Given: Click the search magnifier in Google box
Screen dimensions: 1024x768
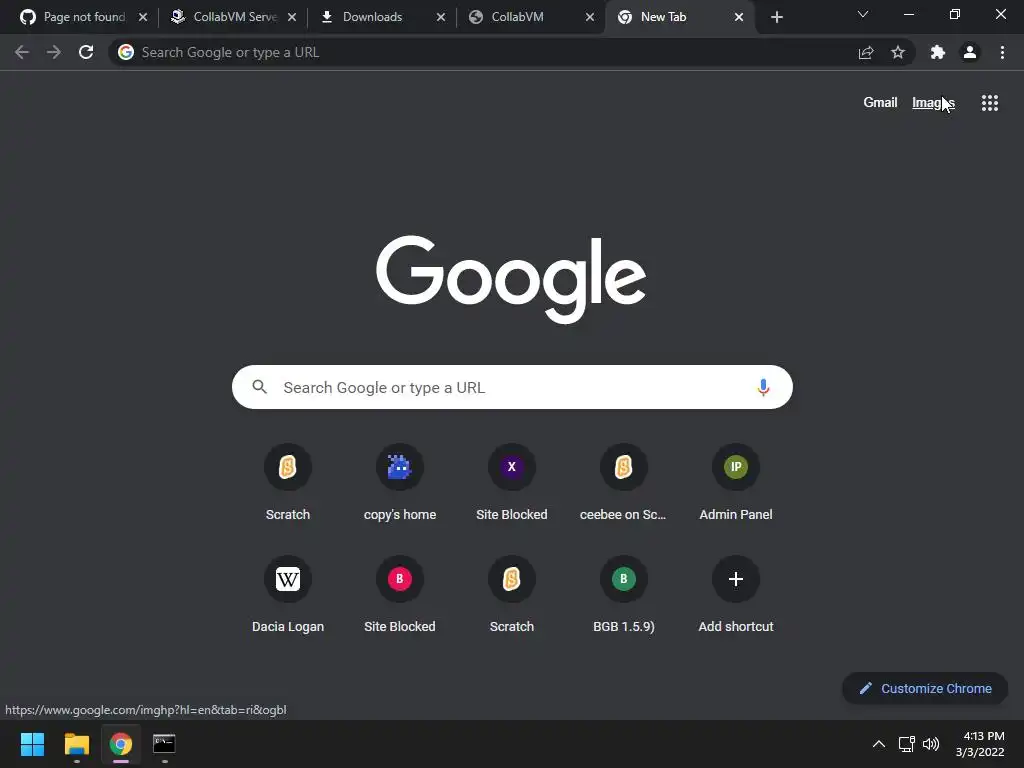Looking at the screenshot, I should coord(260,387).
